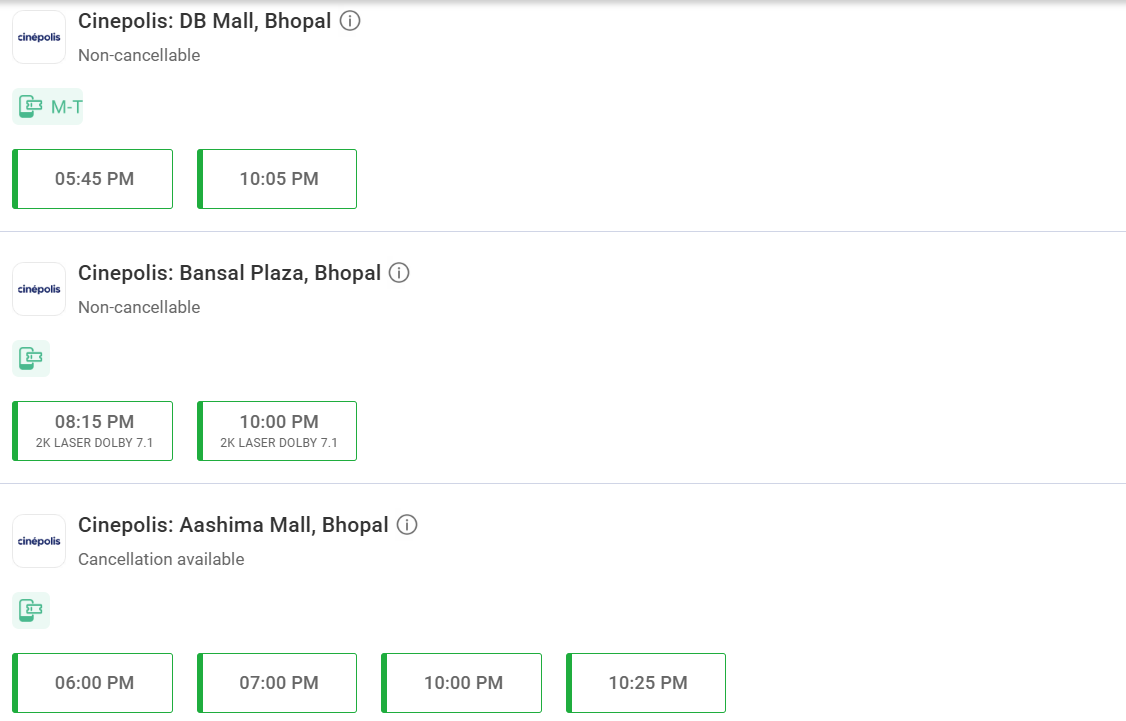The width and height of the screenshot is (1126, 721).
Task: Open info icon for Cinepolis DB Mall
Action: coord(350,21)
